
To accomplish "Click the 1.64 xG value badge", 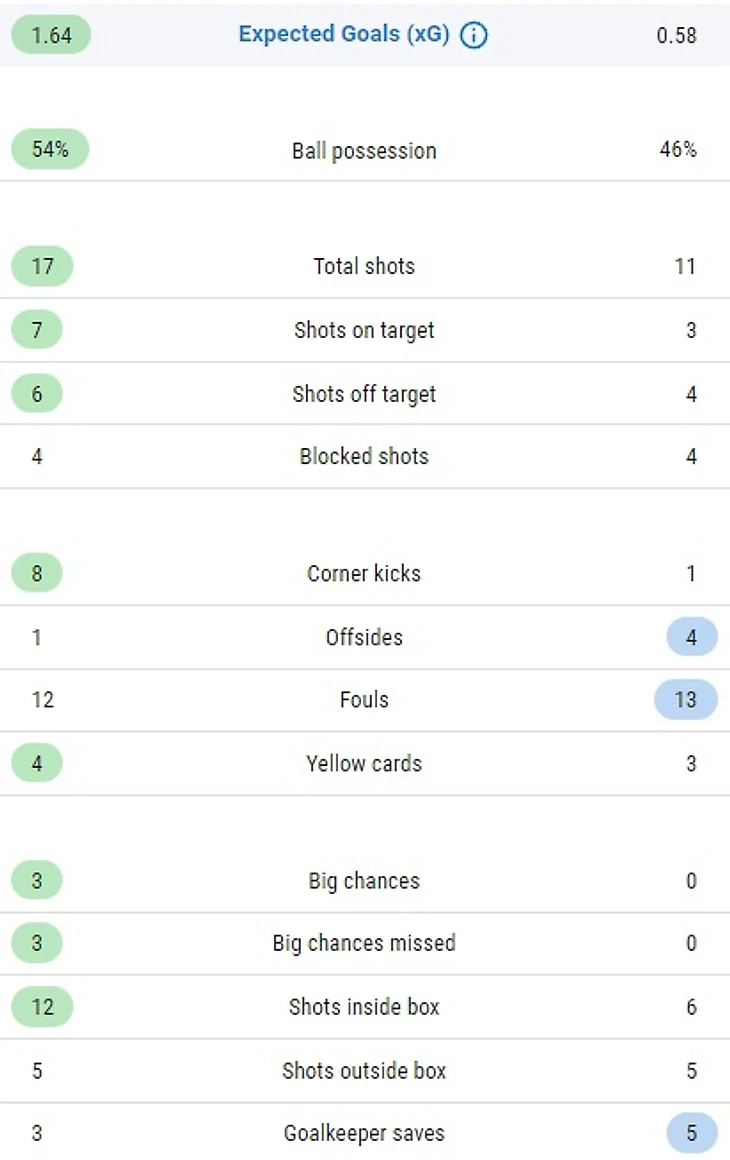I will click(51, 35).
